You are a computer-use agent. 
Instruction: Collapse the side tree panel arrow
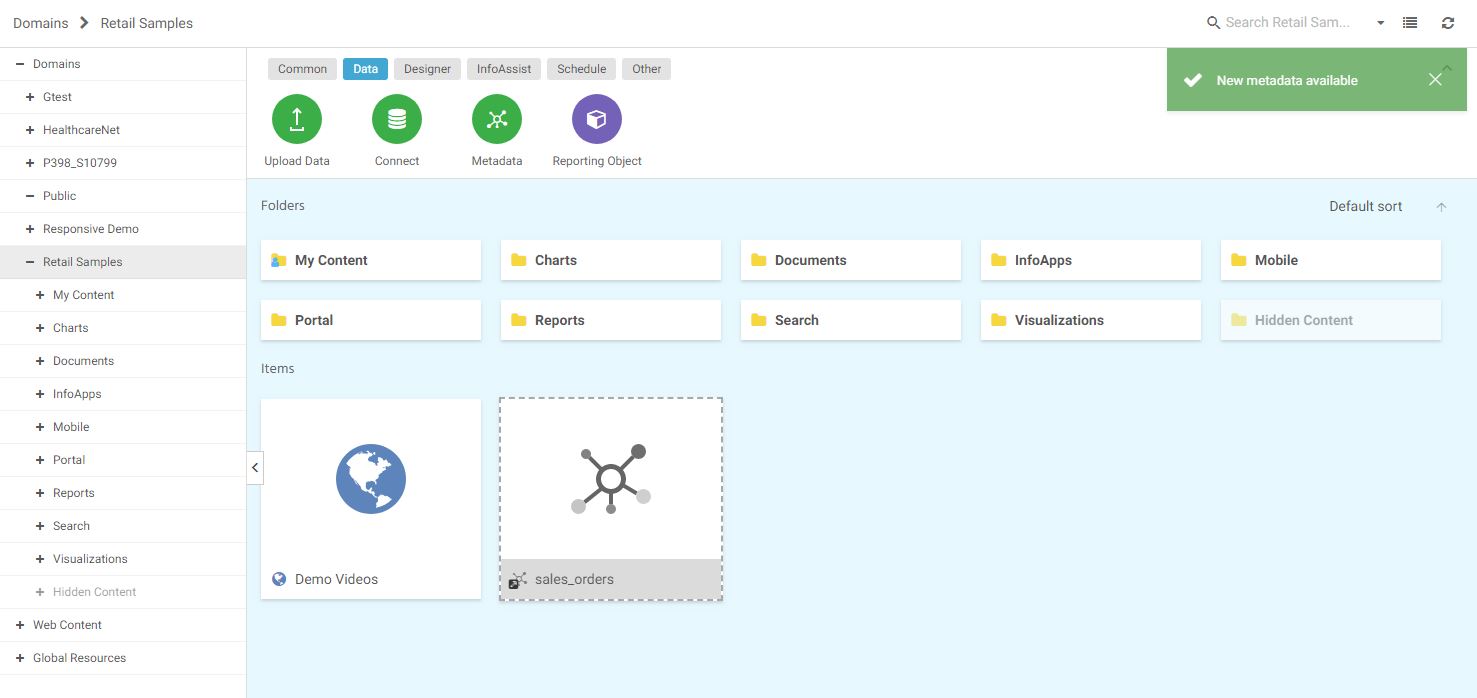(255, 467)
